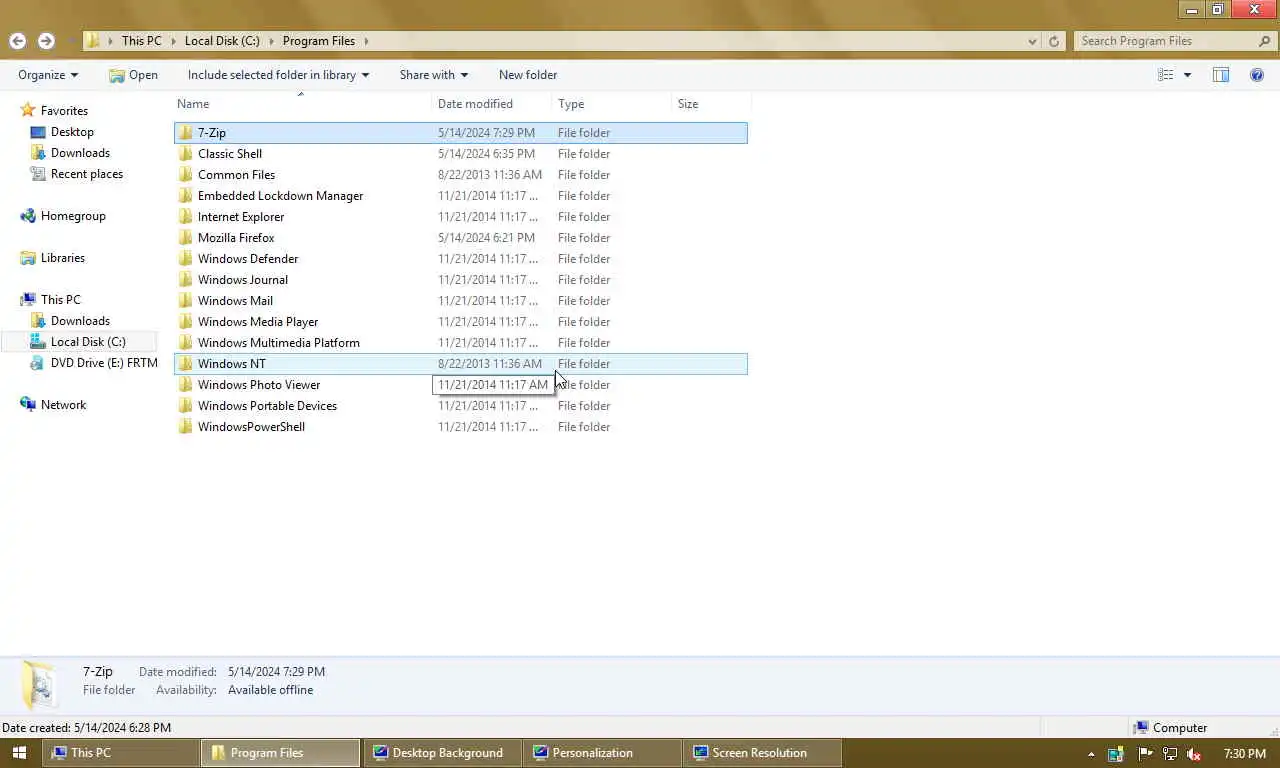Click the New folder button
Image resolution: width=1280 pixels, height=768 pixels.
pos(528,75)
